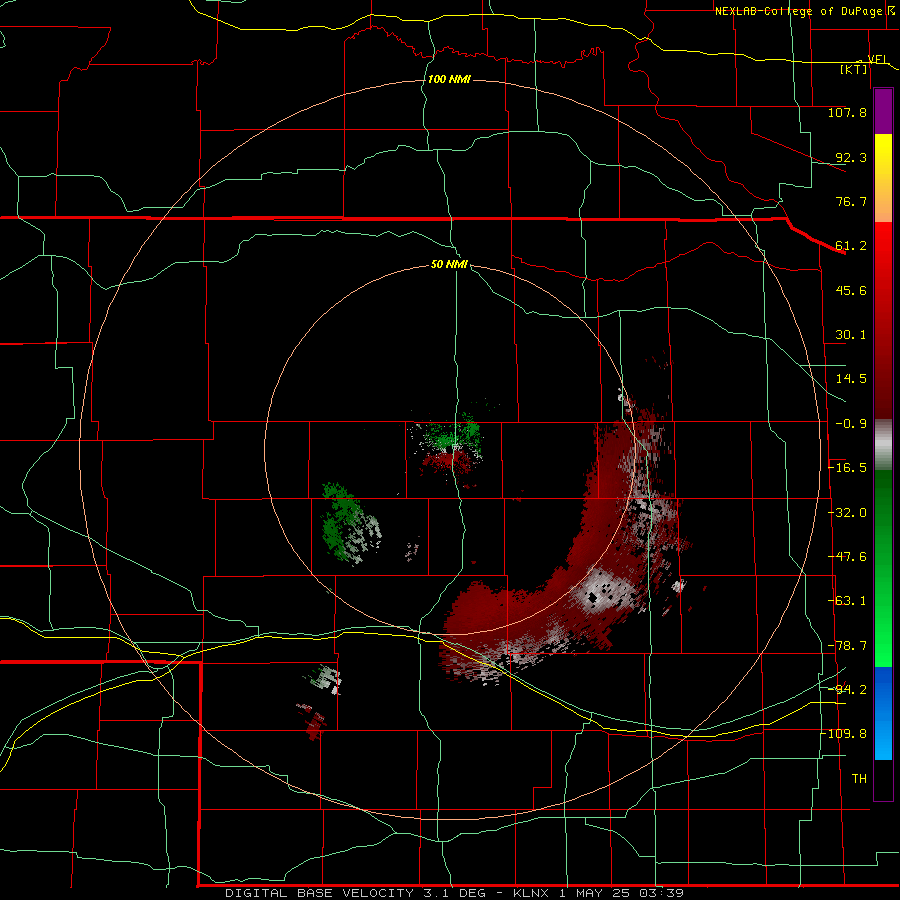Select the 76.7 legend value
The width and height of the screenshot is (900, 900).
pyautogui.click(x=851, y=201)
